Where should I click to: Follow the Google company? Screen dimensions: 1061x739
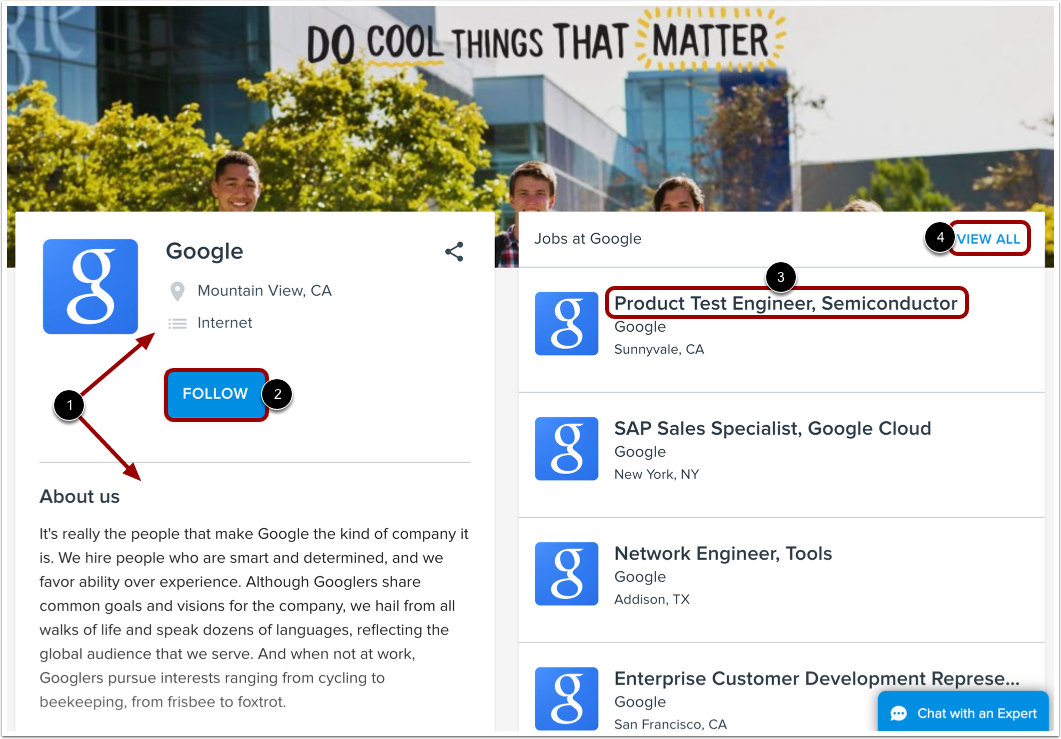coord(215,394)
